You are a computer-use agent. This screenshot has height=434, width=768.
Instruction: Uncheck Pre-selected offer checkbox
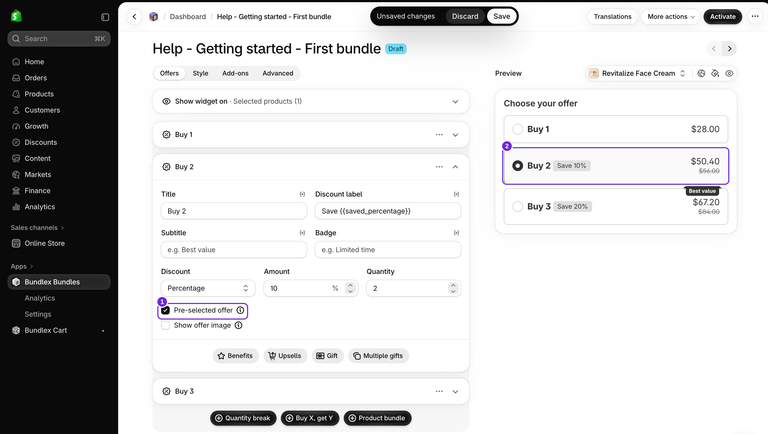pos(166,311)
